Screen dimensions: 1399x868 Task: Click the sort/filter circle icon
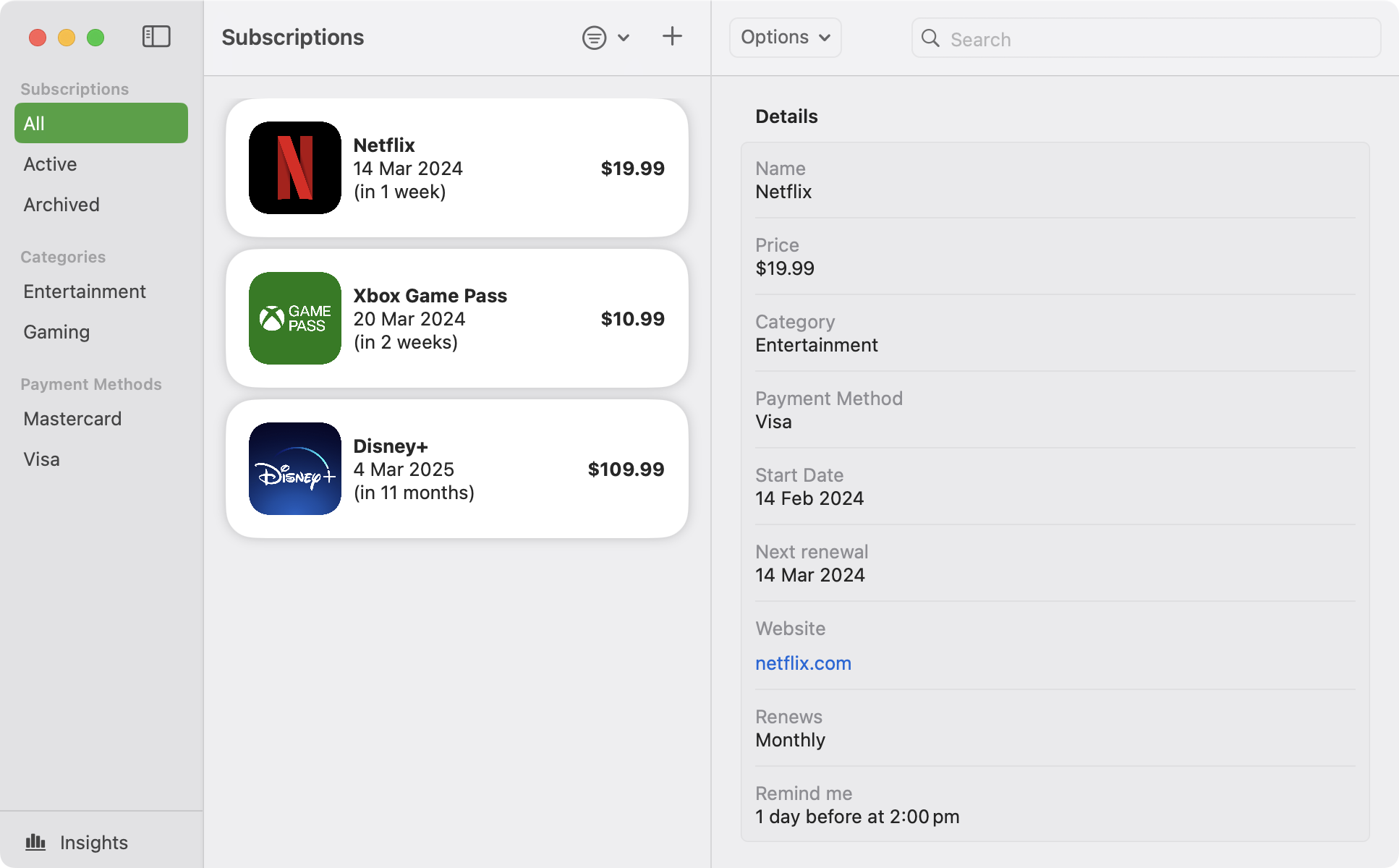coord(594,38)
